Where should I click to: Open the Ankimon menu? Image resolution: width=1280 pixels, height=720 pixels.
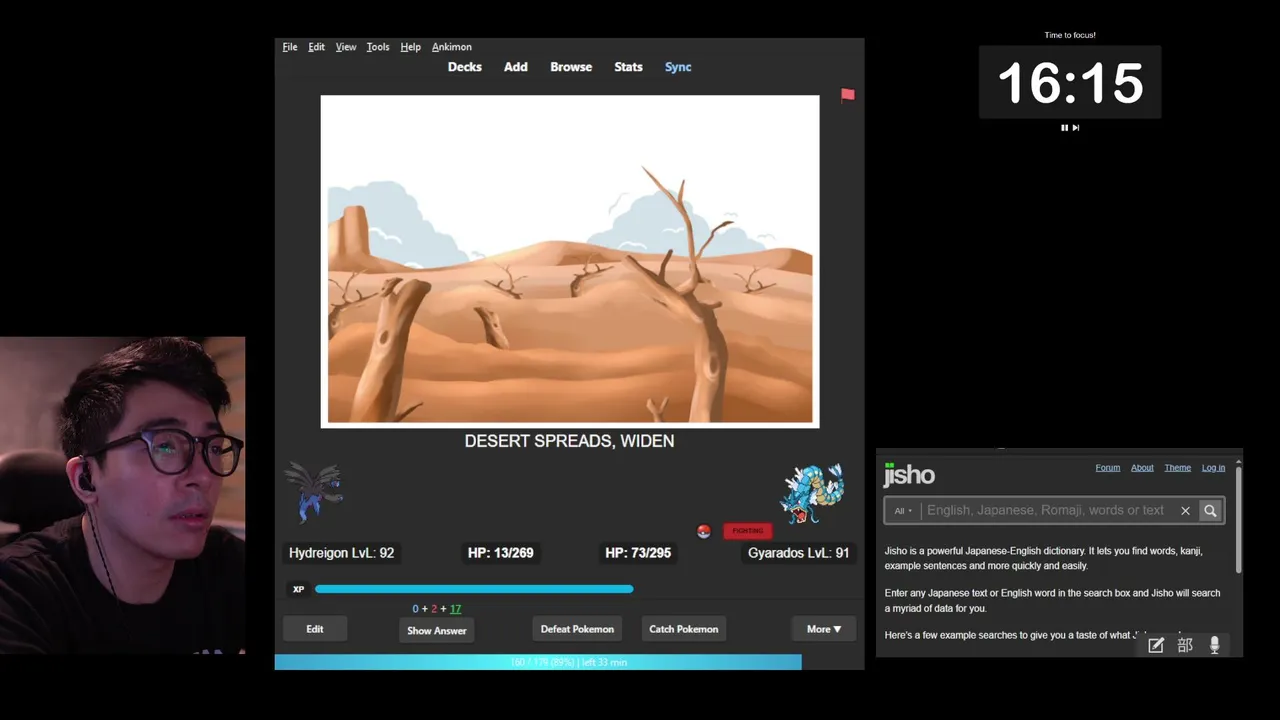pos(452,47)
